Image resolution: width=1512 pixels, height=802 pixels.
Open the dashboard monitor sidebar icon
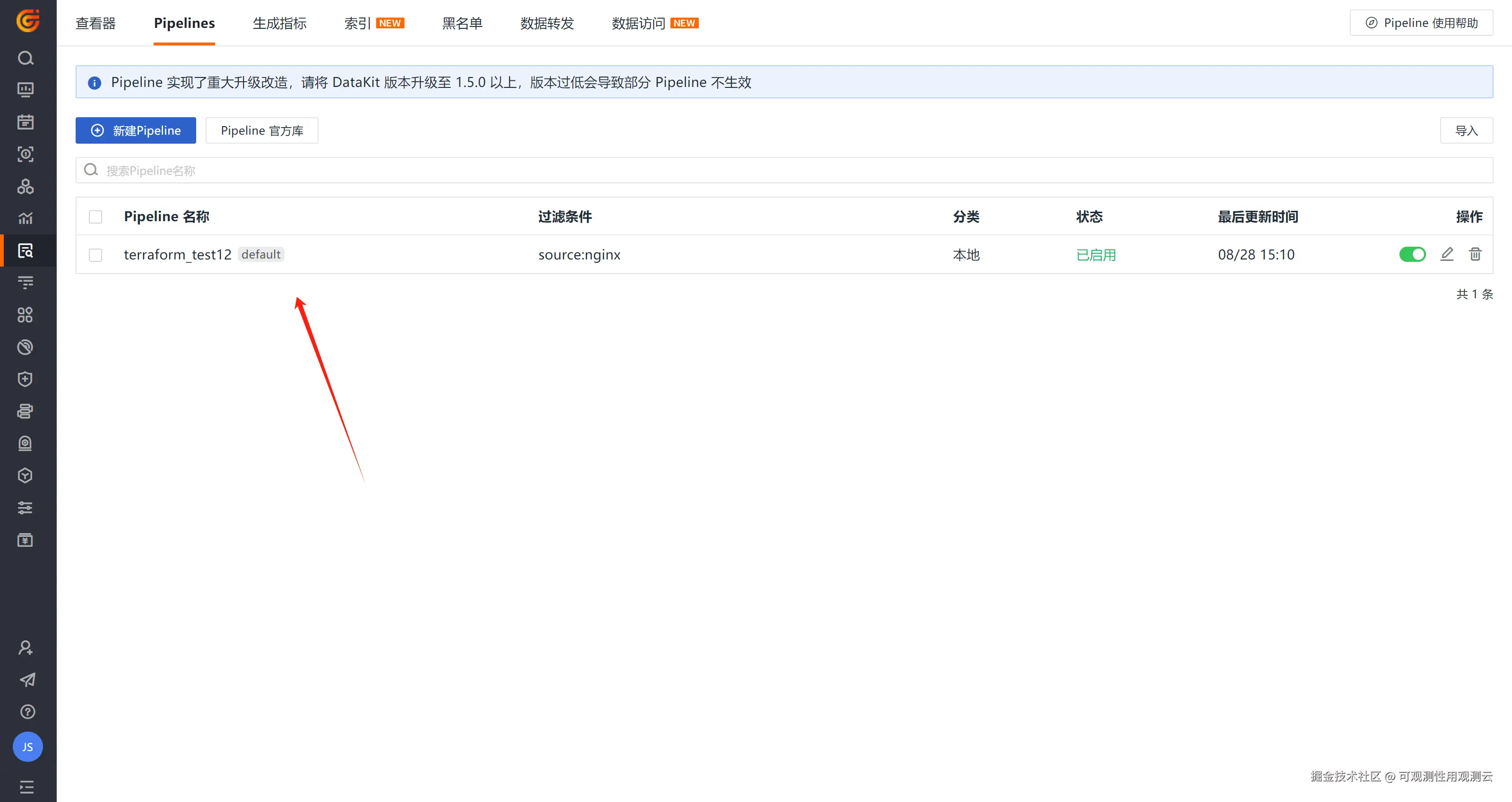pyautogui.click(x=25, y=90)
